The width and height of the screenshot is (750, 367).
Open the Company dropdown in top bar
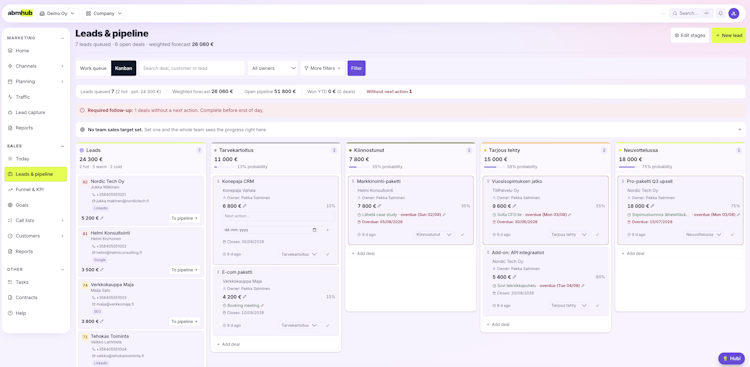coord(104,13)
